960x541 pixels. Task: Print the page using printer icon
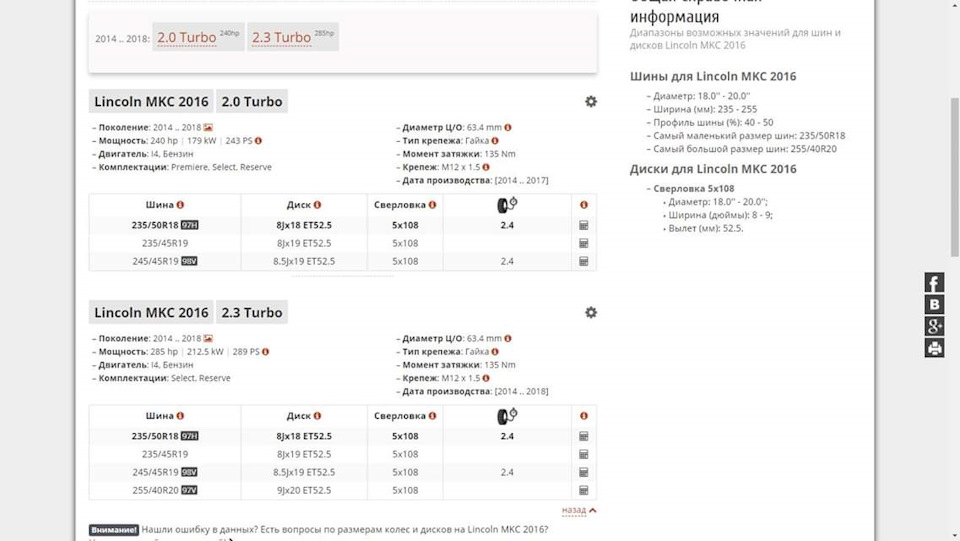coord(934,348)
